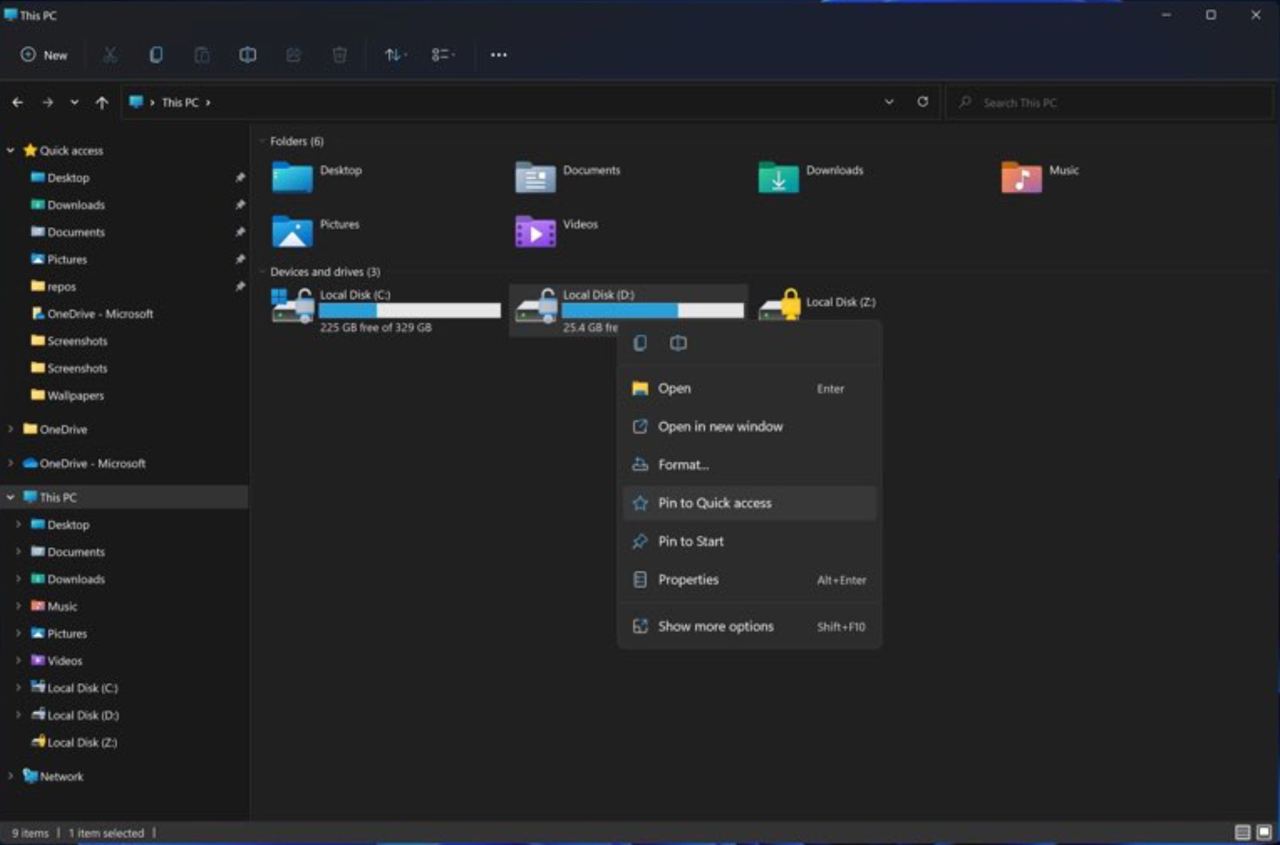
Task: Expand Local Disk (C:) in navigation tree
Action: 18,688
